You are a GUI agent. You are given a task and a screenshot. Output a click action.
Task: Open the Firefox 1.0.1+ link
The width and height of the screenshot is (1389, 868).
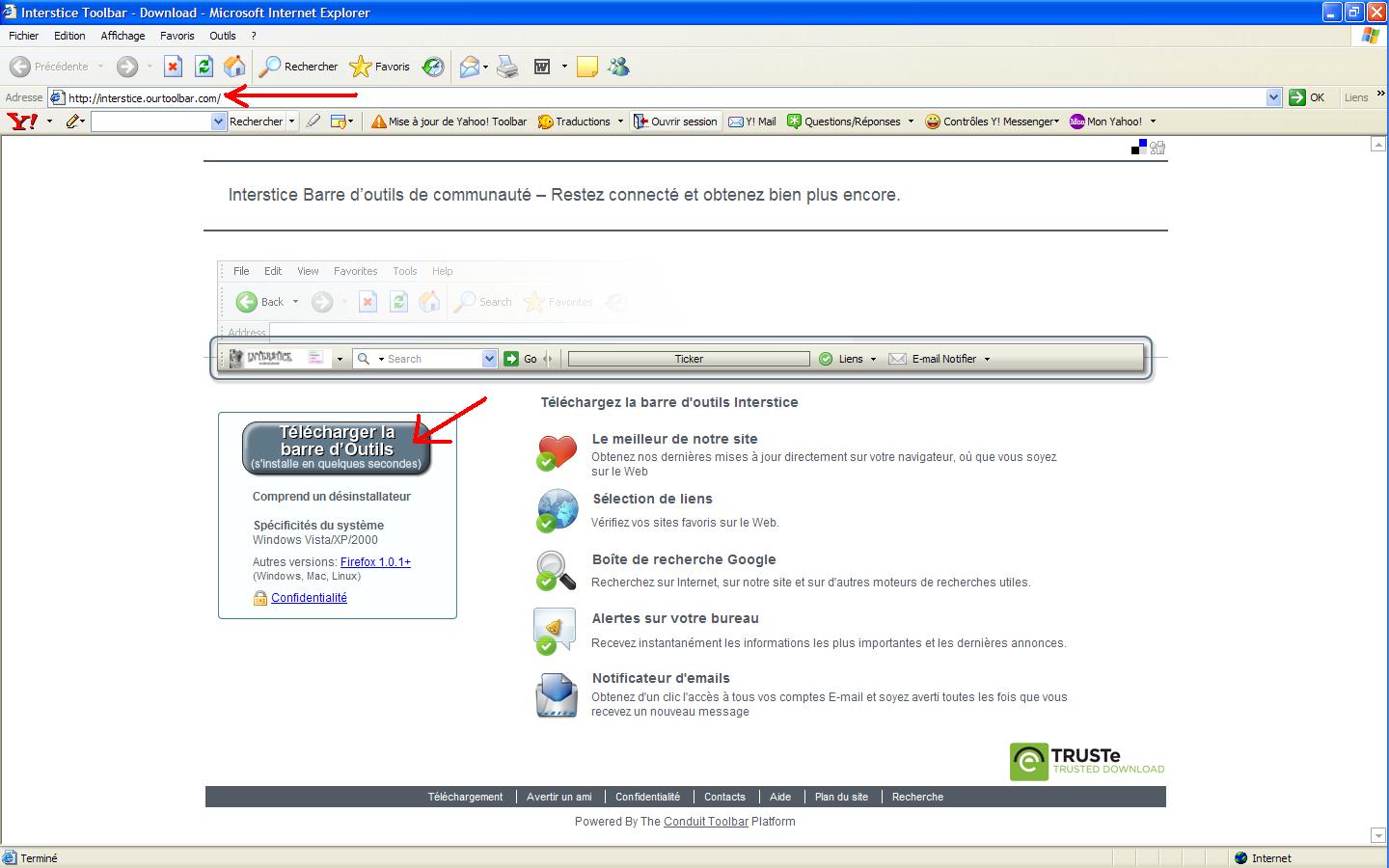pos(375,561)
